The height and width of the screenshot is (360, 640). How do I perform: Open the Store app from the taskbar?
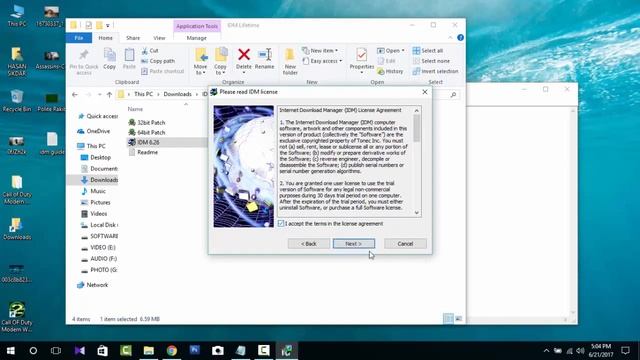coord(102,350)
